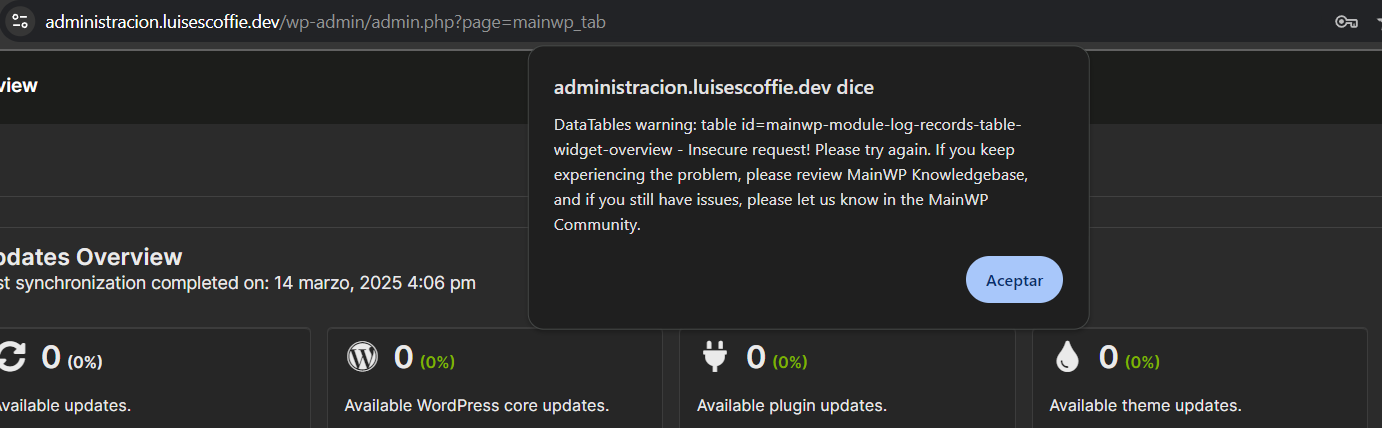Click the sync refresh arrows icon
The height and width of the screenshot is (428, 1382).
(x=11, y=357)
